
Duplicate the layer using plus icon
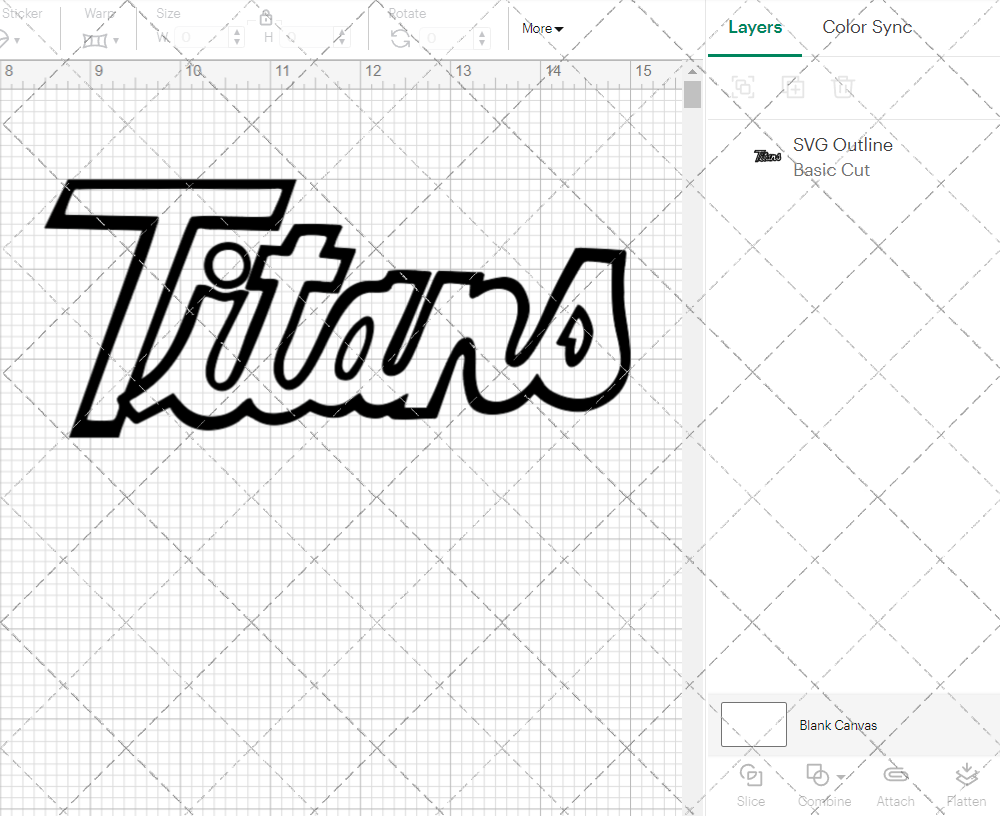[794, 87]
